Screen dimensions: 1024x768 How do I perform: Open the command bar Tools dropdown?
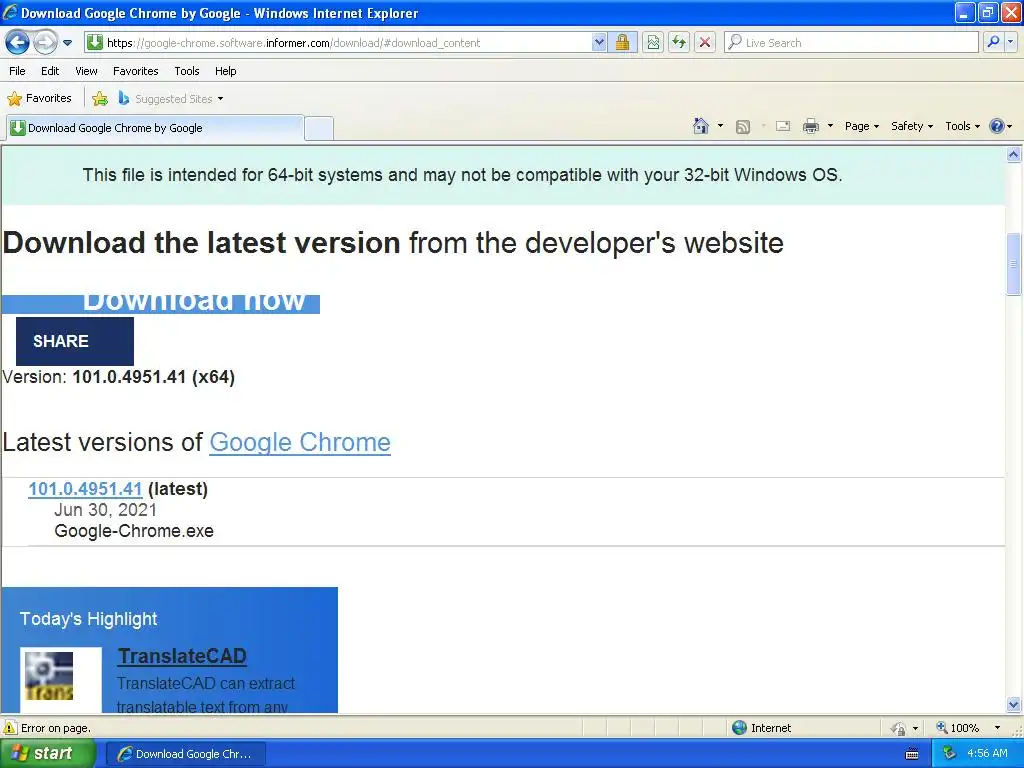coord(963,126)
